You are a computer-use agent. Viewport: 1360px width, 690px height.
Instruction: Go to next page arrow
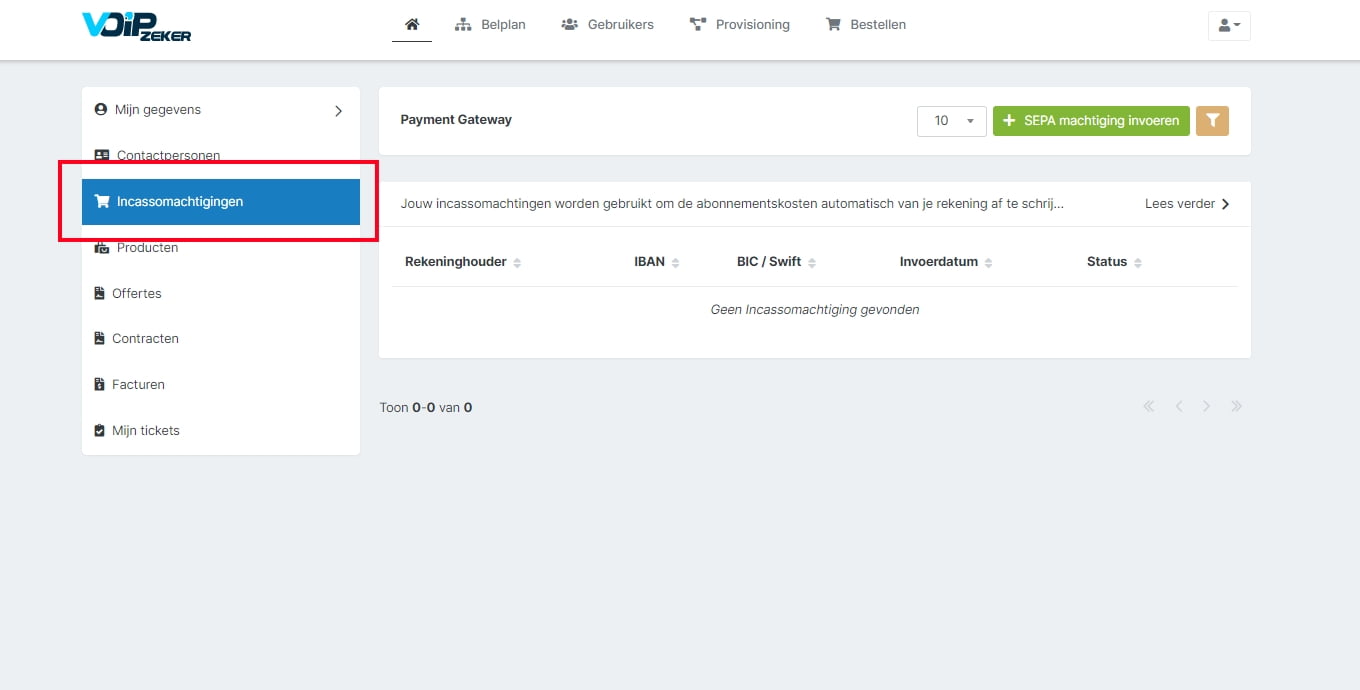point(1207,407)
